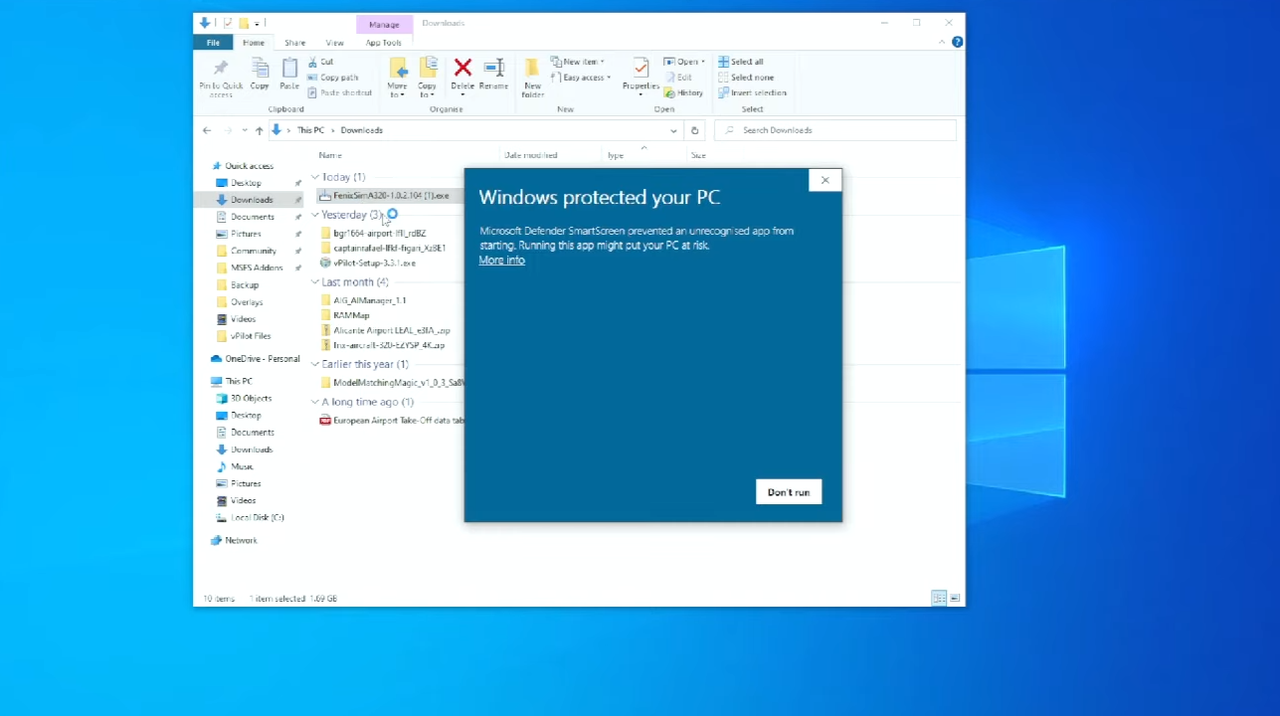1280x716 pixels.
Task: Select the AIG_AIManager_1.1 folder
Action: click(369, 300)
